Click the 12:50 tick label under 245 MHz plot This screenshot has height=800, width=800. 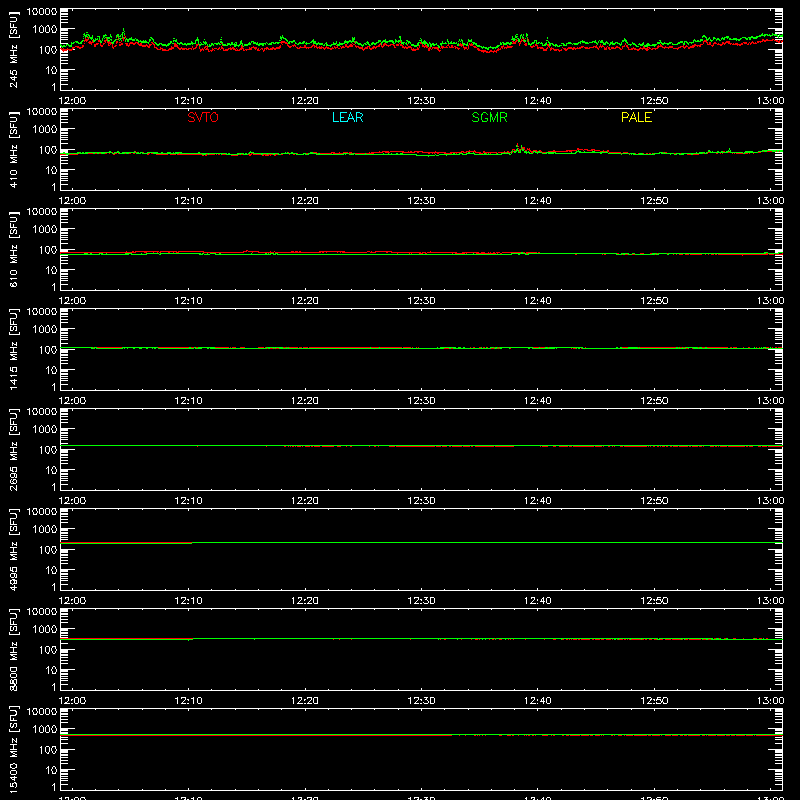pyautogui.click(x=654, y=101)
